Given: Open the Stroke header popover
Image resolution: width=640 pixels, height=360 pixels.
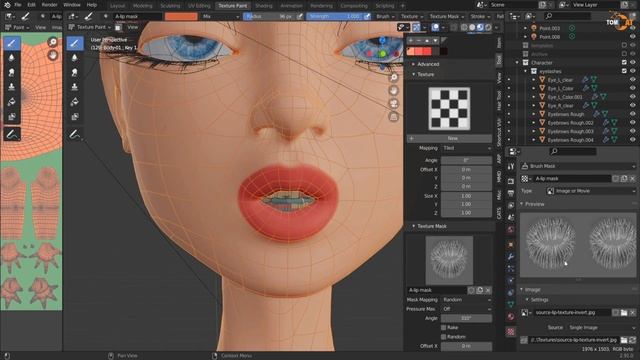Looking at the screenshot, I should pyautogui.click(x=480, y=16).
